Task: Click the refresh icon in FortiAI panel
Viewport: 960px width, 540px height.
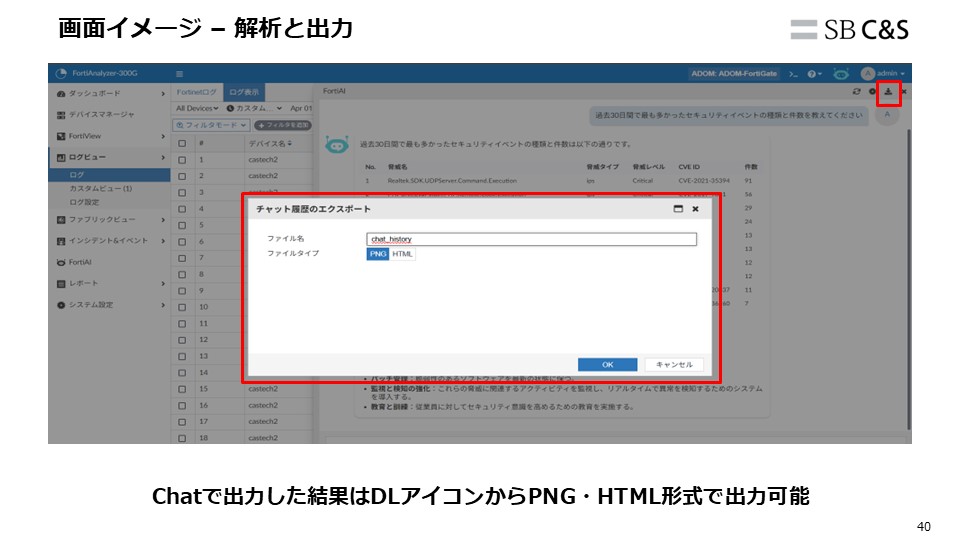Action: click(856, 92)
